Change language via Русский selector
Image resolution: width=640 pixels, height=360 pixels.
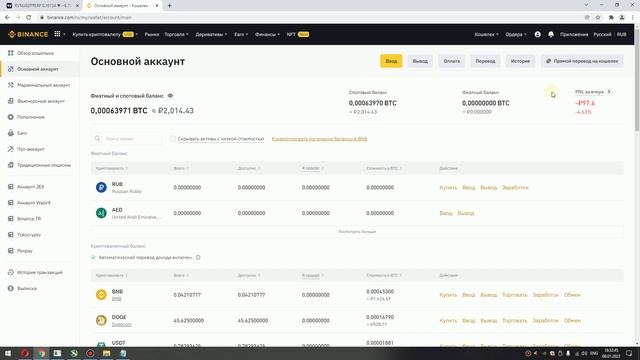click(x=602, y=34)
